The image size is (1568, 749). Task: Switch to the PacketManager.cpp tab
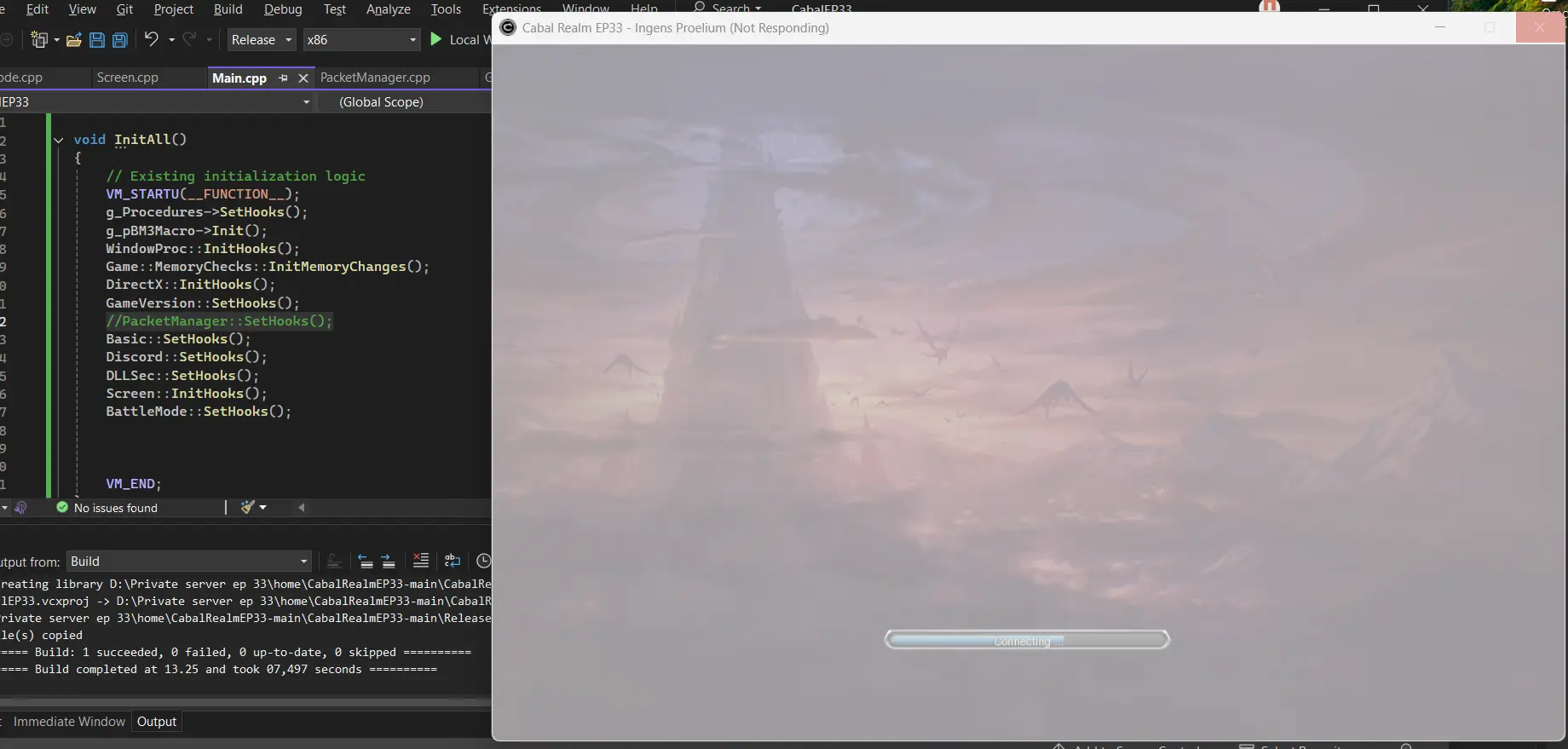375,78
